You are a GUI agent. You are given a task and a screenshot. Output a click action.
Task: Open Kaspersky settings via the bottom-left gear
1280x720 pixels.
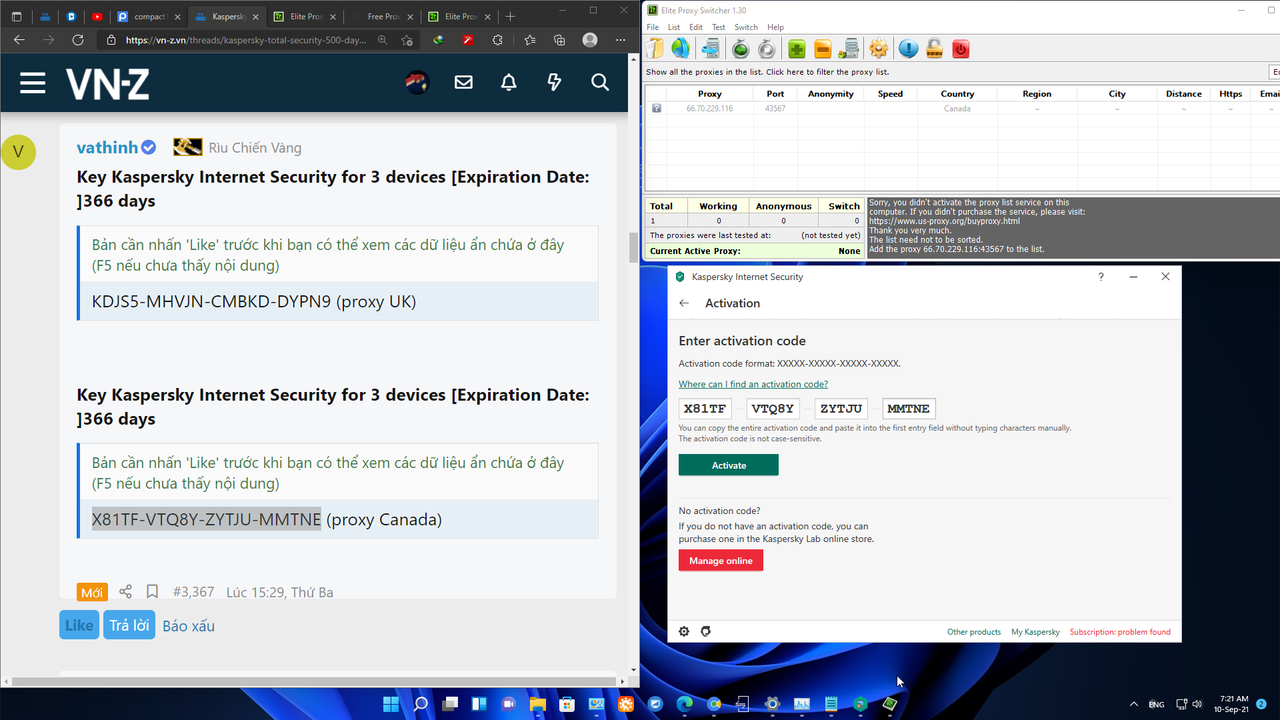click(x=684, y=631)
